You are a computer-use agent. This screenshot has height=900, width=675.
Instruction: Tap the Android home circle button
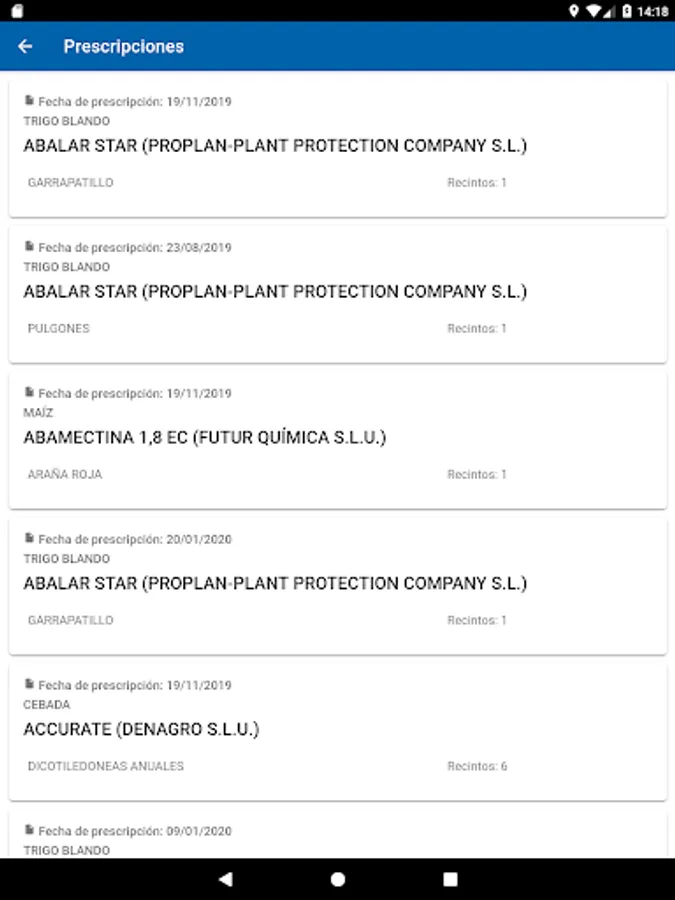[338, 879]
